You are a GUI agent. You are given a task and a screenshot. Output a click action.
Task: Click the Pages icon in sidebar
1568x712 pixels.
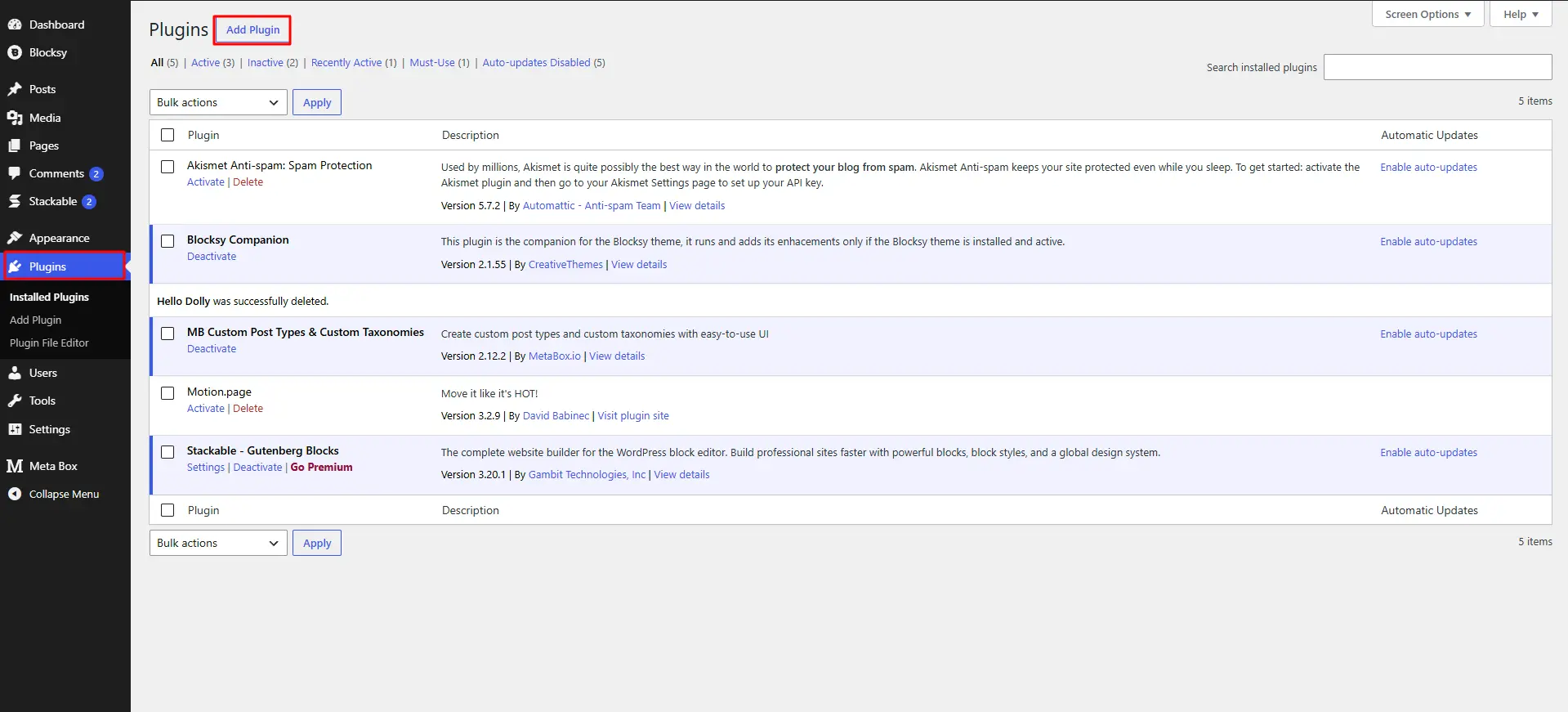(x=15, y=146)
